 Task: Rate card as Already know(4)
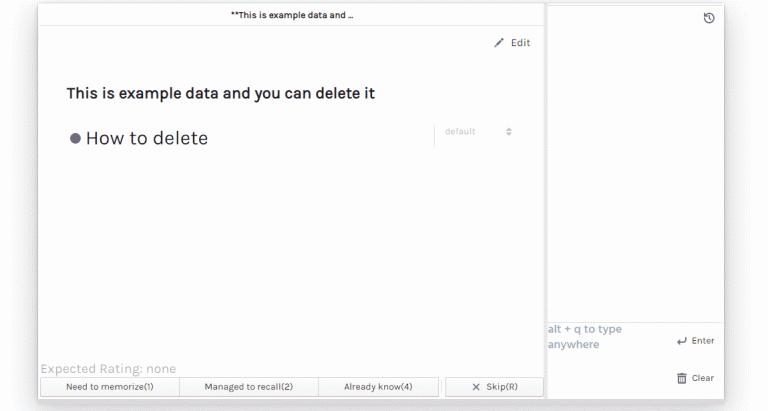[x=378, y=387]
